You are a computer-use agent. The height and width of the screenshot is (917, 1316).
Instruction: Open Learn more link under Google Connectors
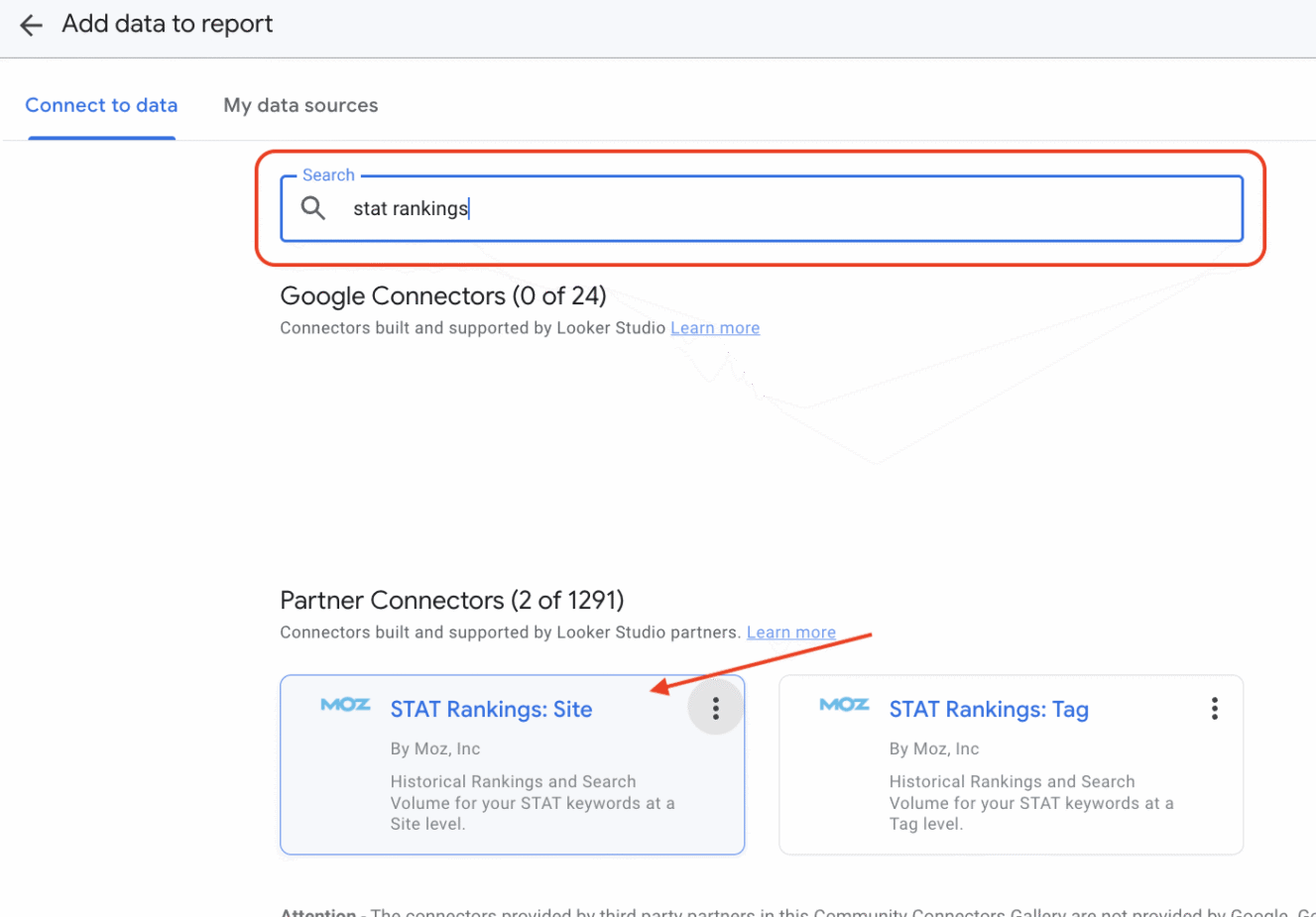pyautogui.click(x=715, y=328)
